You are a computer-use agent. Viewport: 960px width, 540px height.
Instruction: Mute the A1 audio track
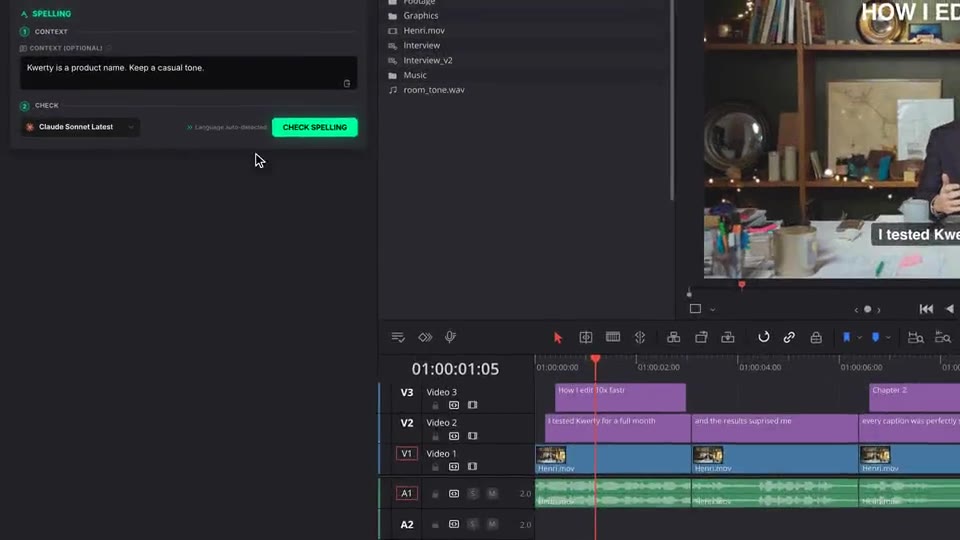492,493
